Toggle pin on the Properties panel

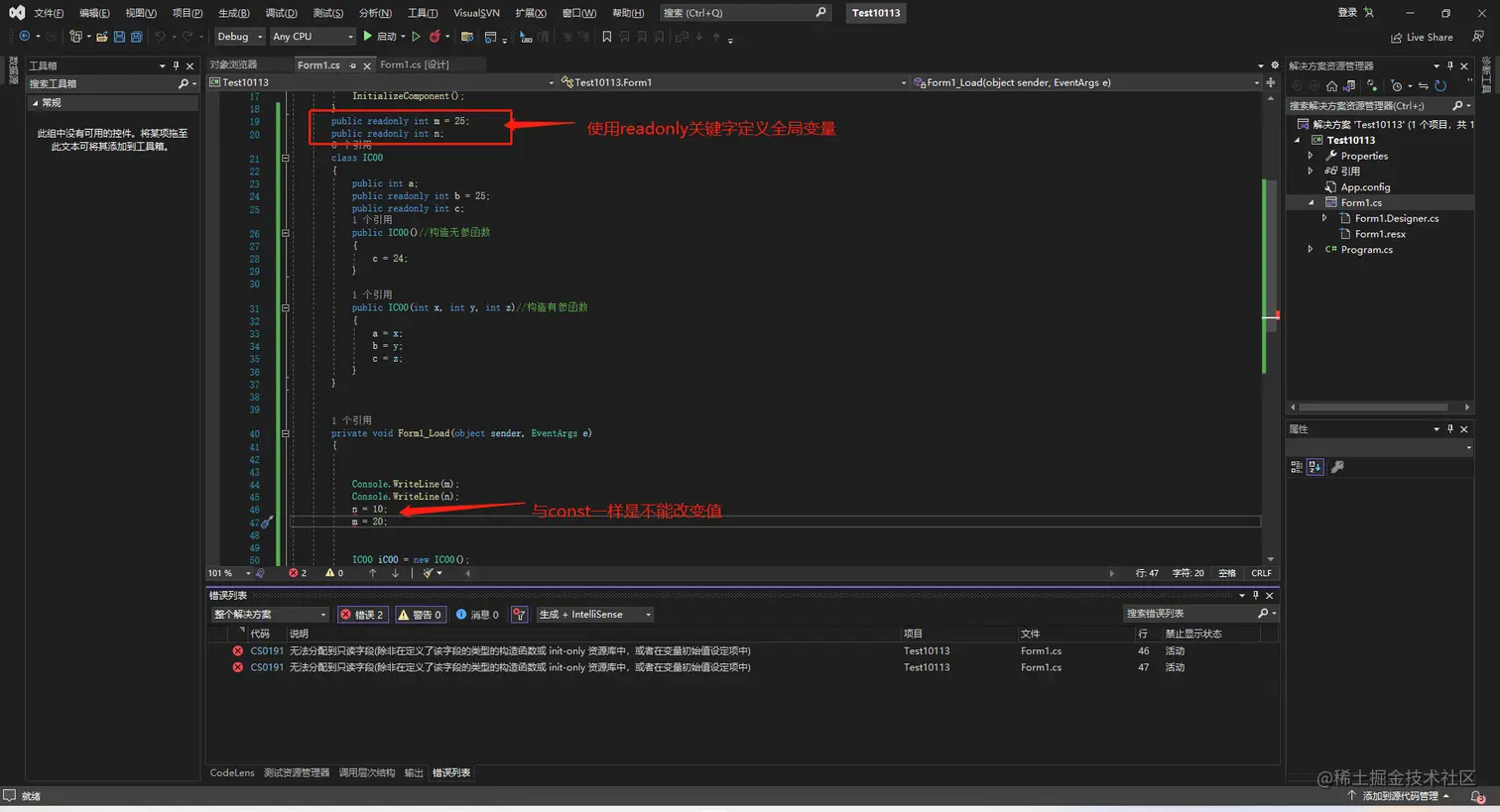[1449, 428]
